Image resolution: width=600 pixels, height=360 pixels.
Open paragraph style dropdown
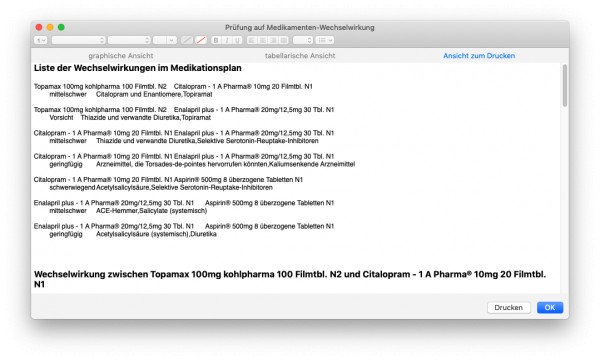pos(41,40)
